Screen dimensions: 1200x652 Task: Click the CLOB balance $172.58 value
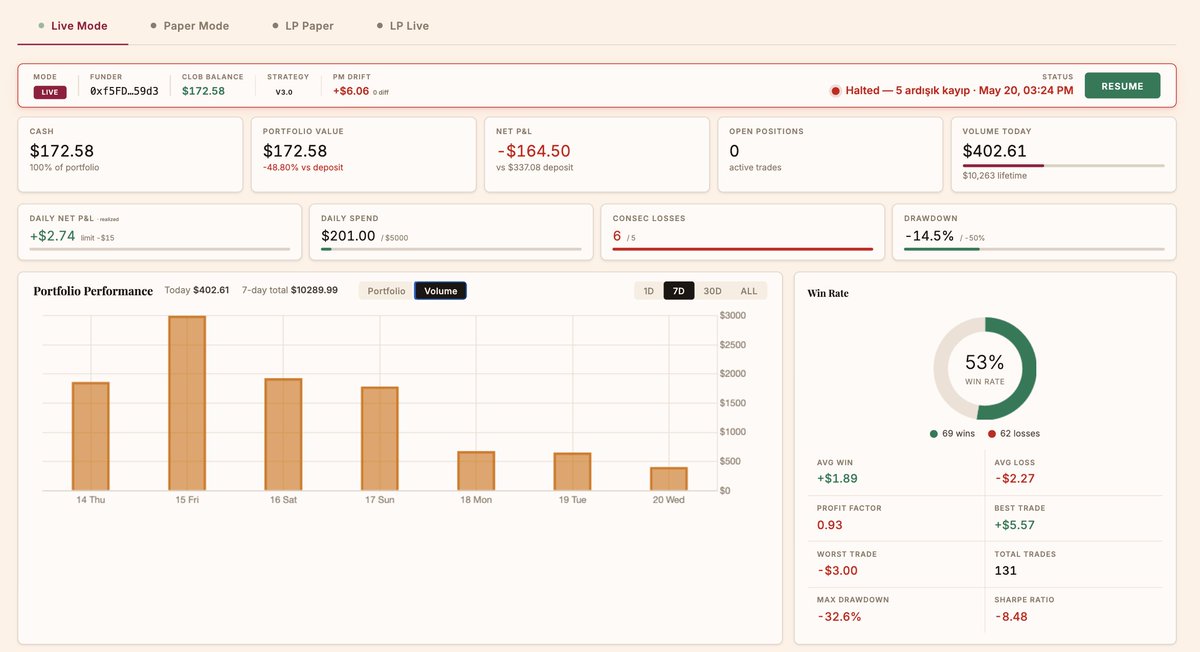tap(203, 91)
